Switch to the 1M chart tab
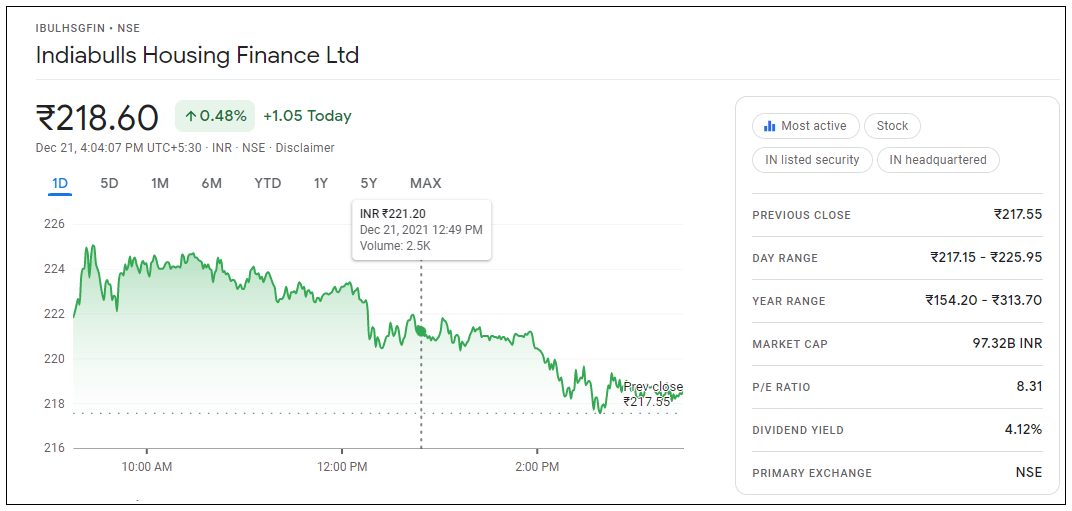The width and height of the screenshot is (1072, 511). [x=160, y=183]
